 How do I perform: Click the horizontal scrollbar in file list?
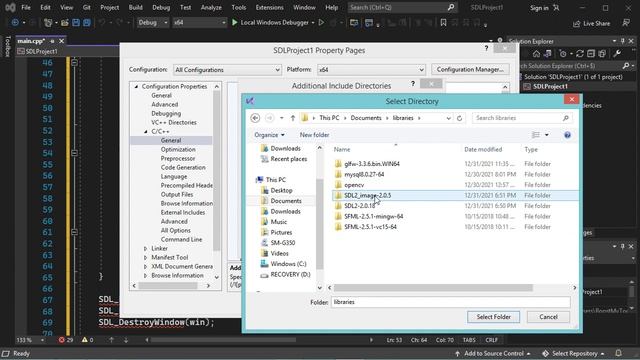[433, 288]
